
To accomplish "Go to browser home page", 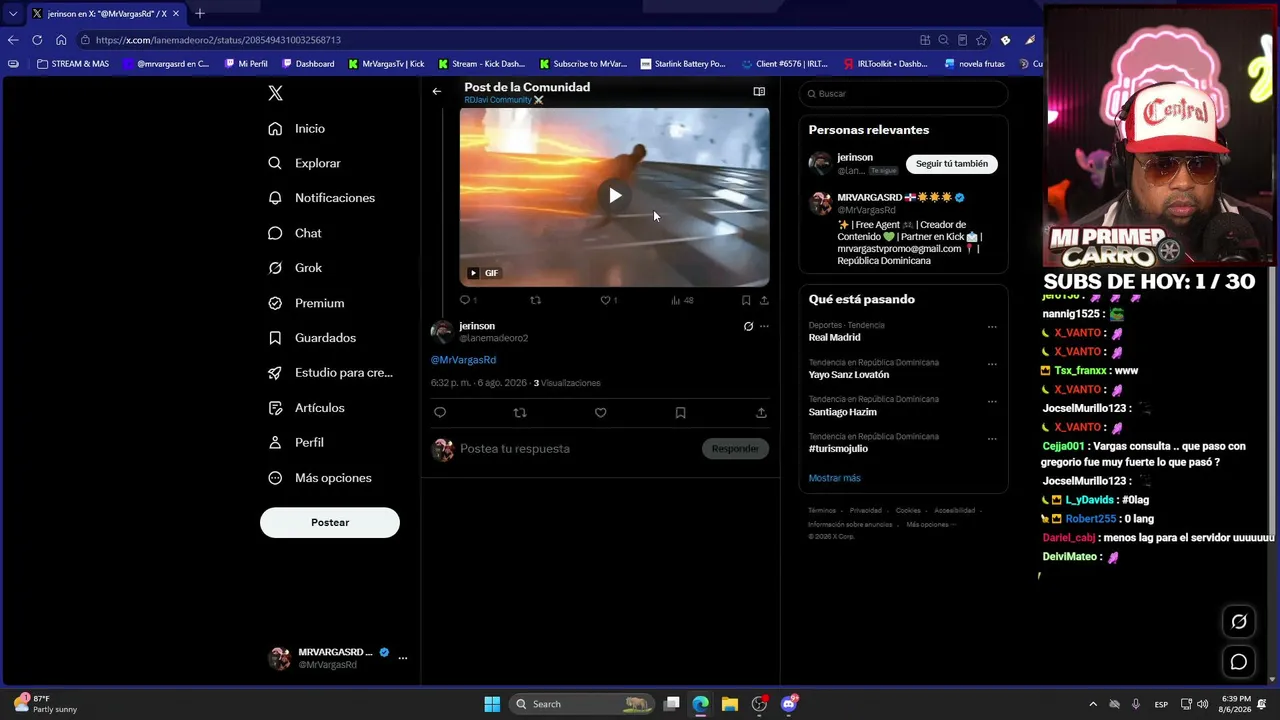I will (61, 40).
